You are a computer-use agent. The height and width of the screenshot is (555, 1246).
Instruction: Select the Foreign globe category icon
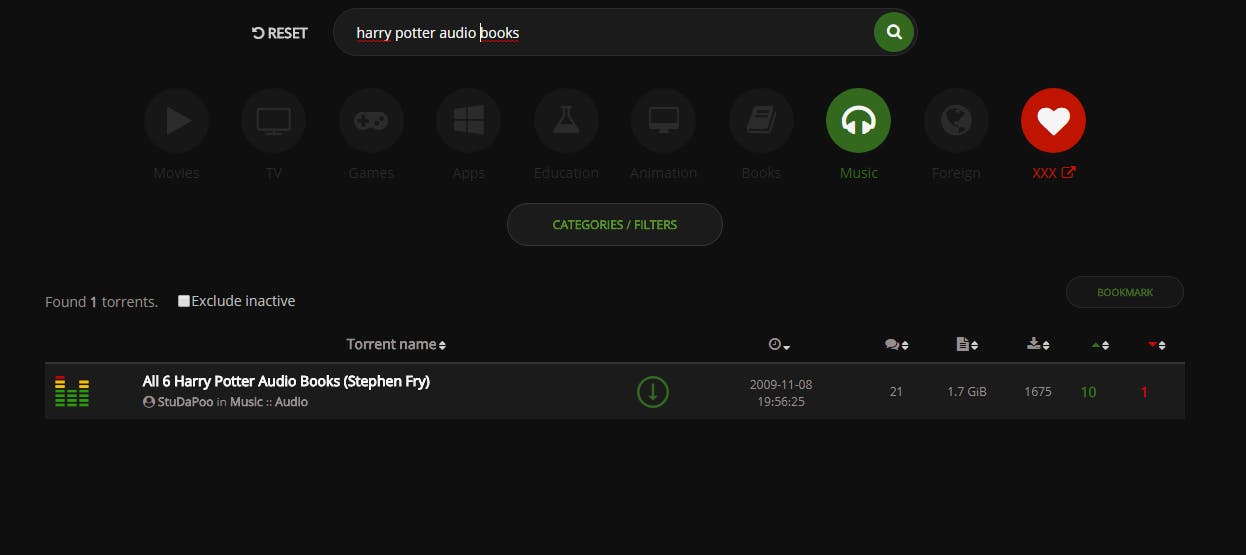click(956, 121)
